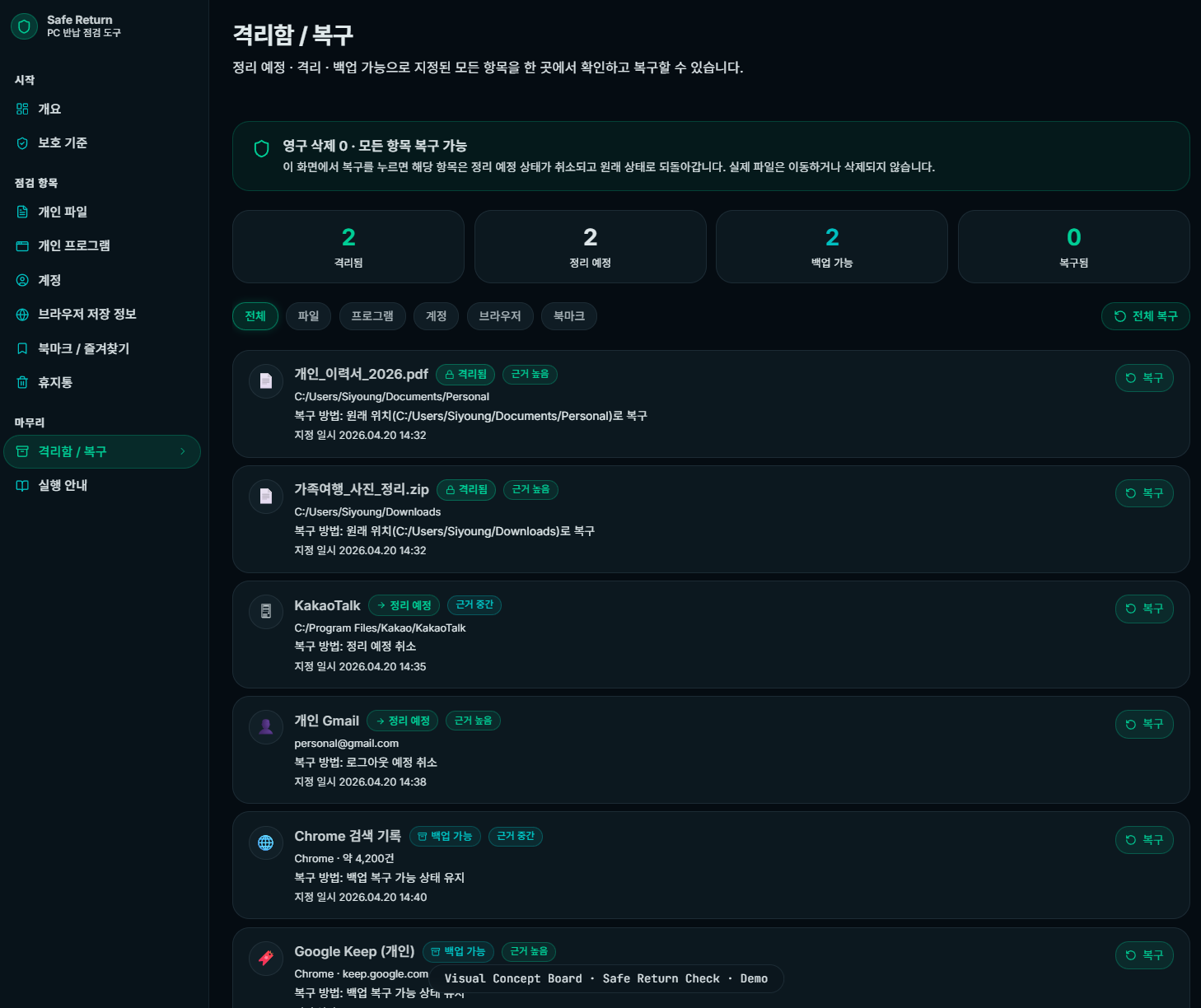Click the 격리됨 stat card
This screenshot has height=1008, width=1201.
tap(348, 246)
